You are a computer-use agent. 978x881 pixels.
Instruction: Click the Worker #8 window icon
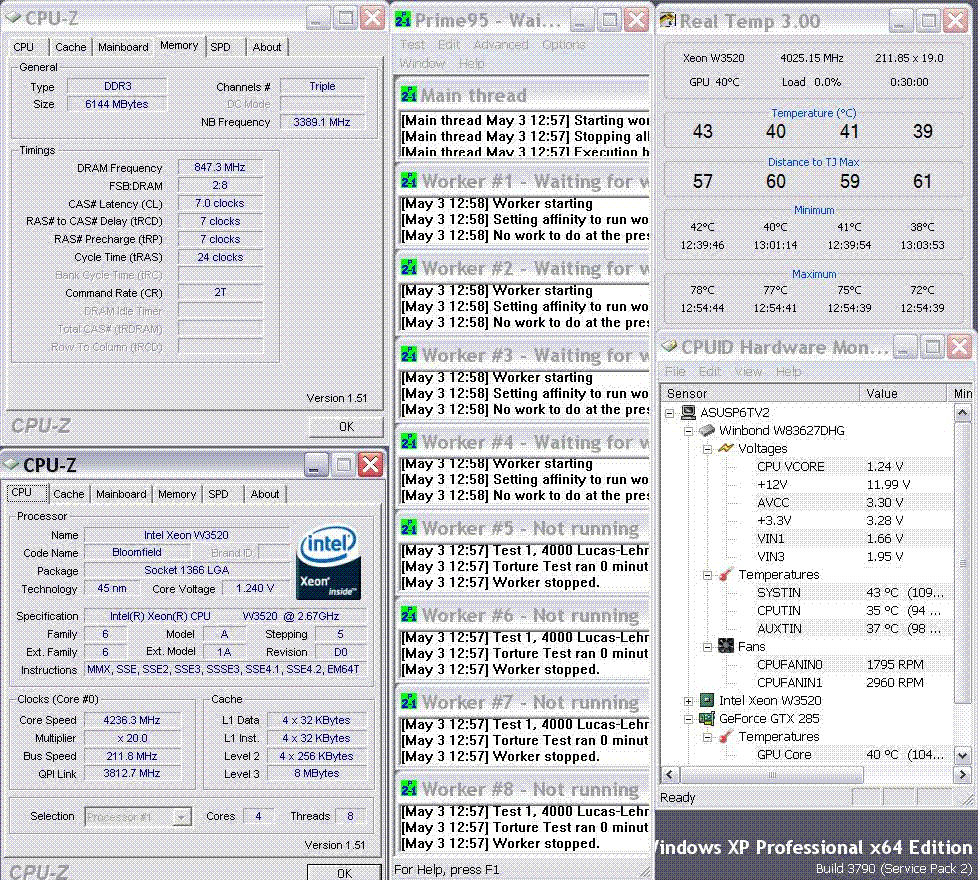[409, 788]
